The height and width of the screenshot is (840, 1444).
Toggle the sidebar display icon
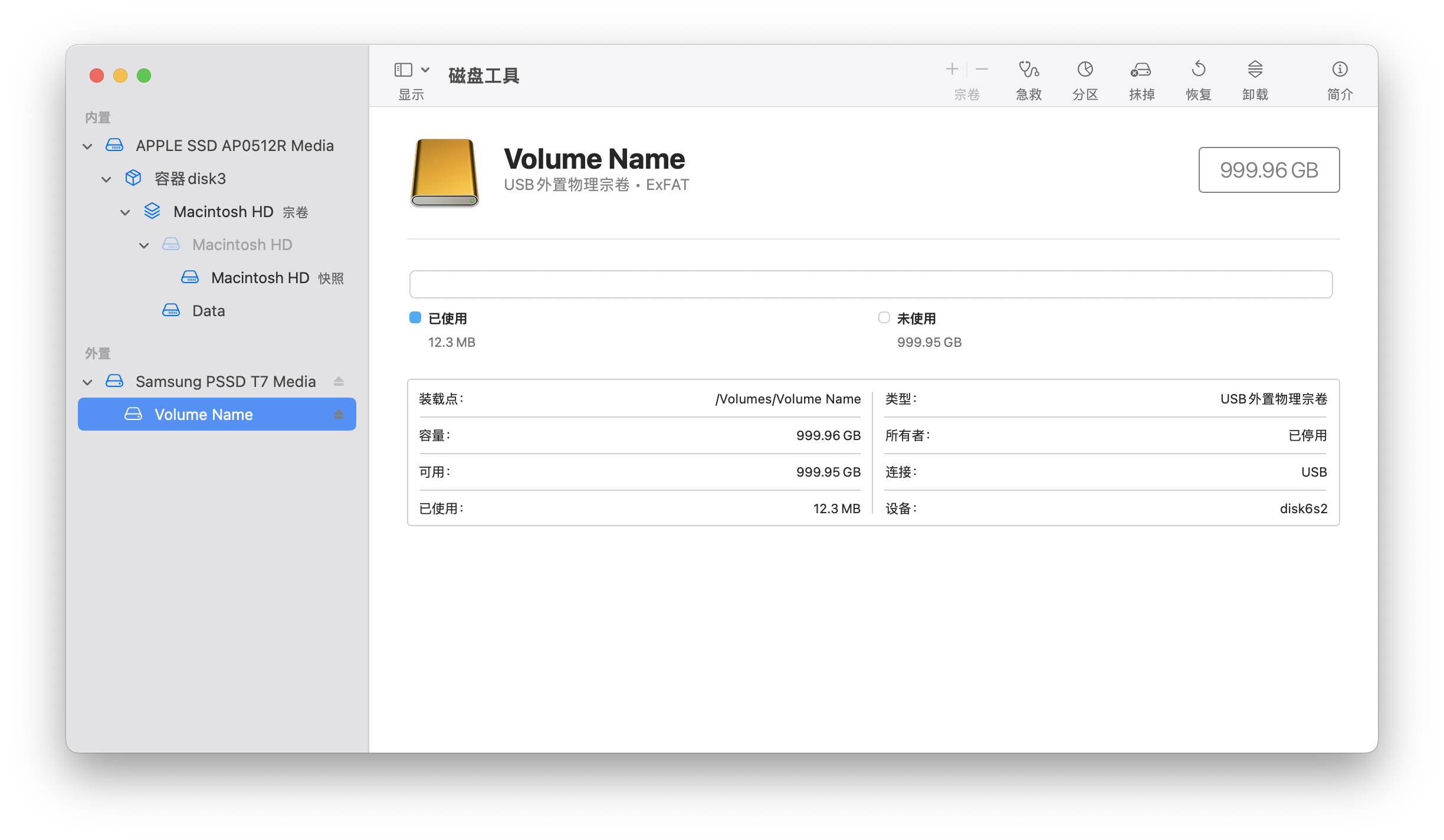403,70
